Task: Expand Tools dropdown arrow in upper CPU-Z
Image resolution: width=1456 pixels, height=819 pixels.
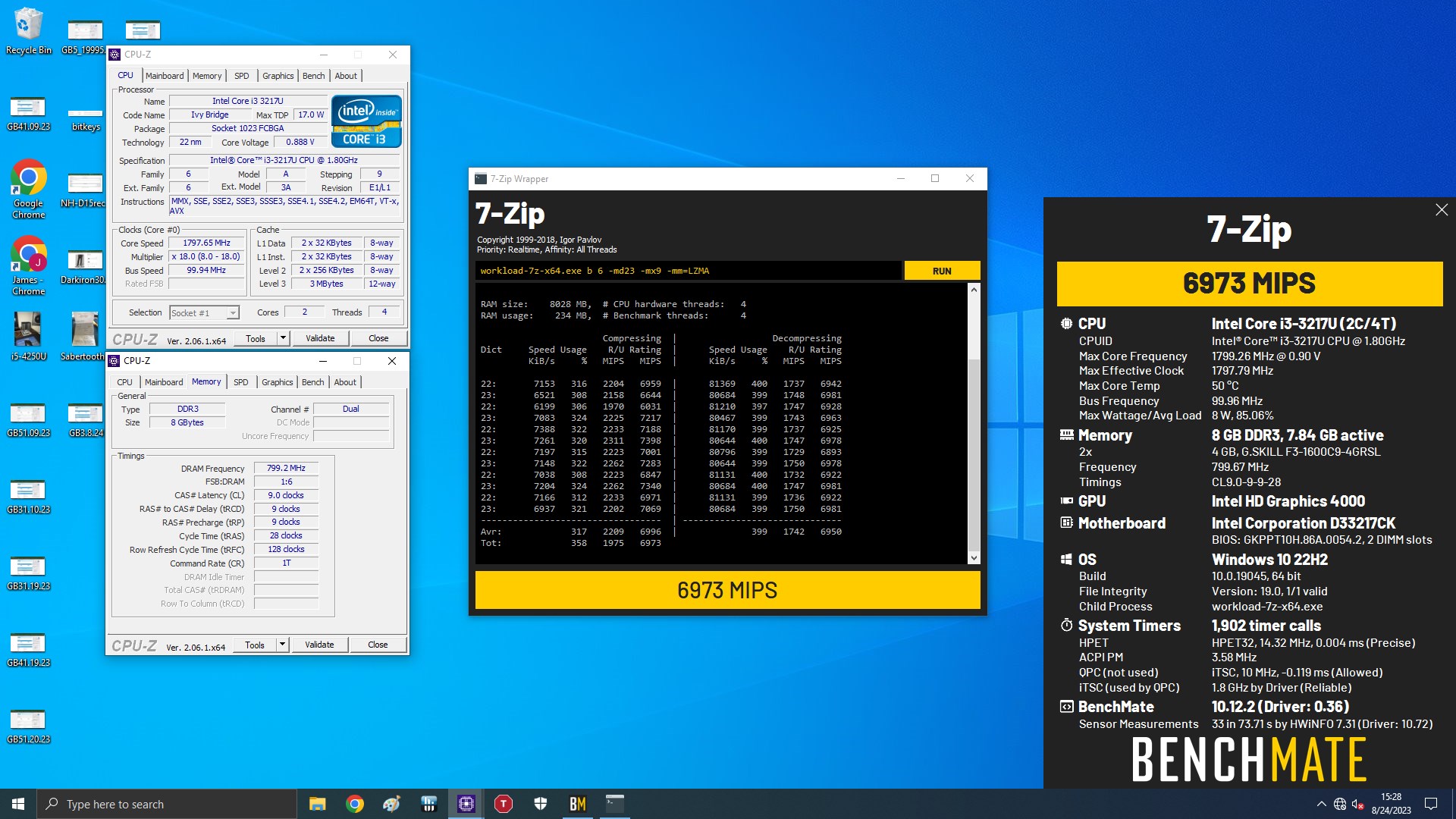Action: pyautogui.click(x=283, y=338)
